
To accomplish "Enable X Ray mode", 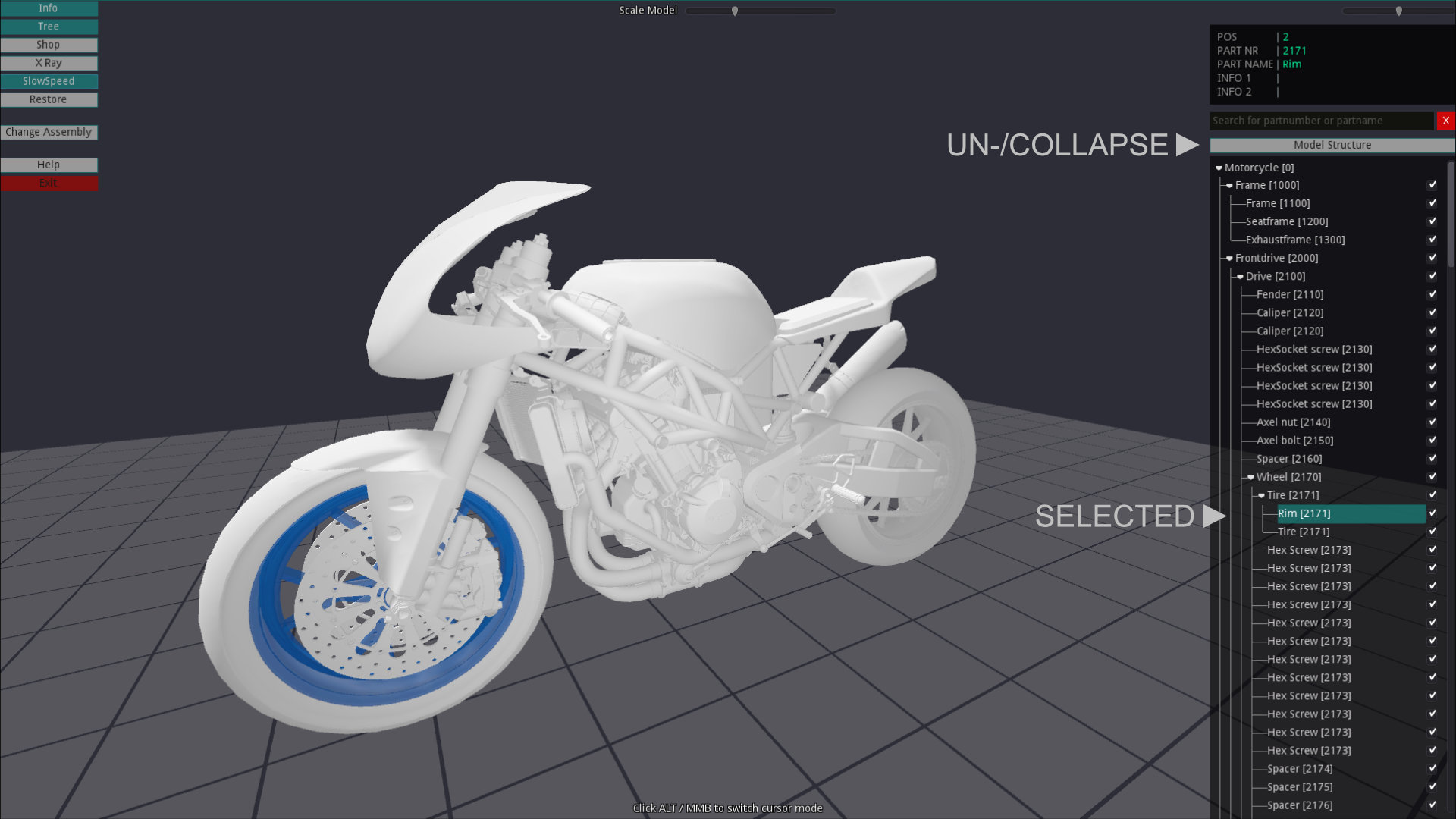I will click(x=49, y=63).
